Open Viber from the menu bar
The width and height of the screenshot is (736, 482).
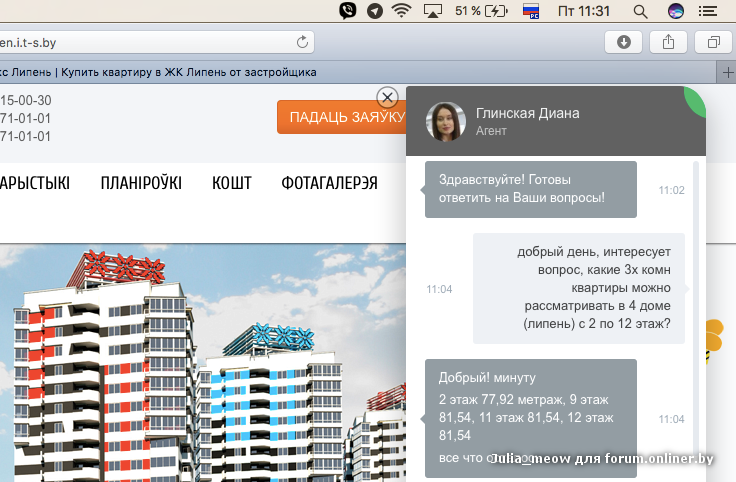point(348,11)
